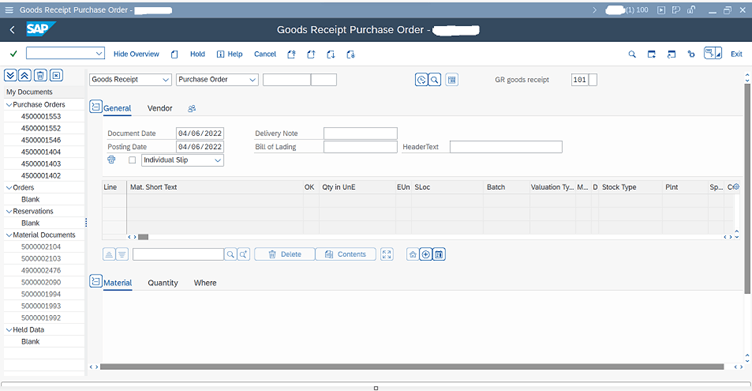The height and width of the screenshot is (391, 752).
Task: Click the trash icon above My Documents
Action: point(41,75)
